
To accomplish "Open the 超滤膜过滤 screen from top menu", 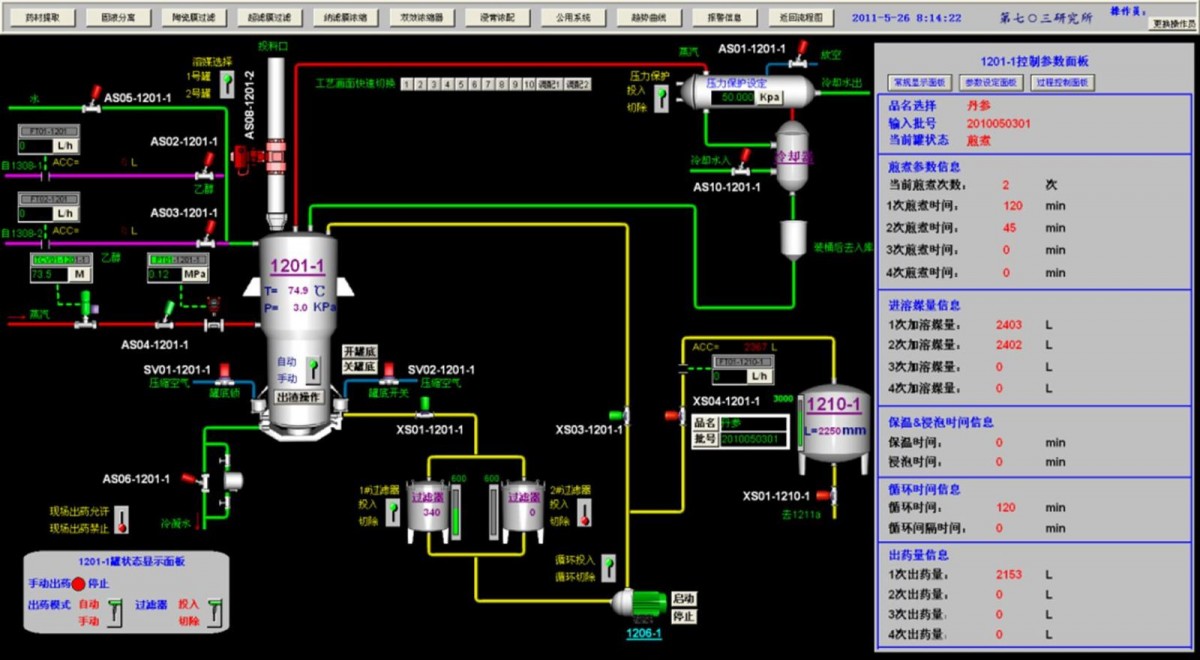I will (x=268, y=17).
